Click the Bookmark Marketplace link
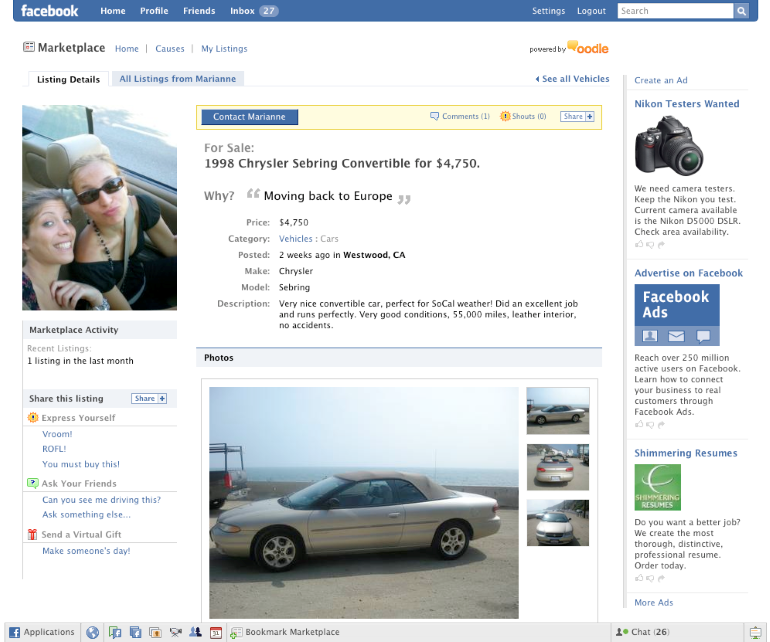770x642 pixels. click(x=291, y=632)
